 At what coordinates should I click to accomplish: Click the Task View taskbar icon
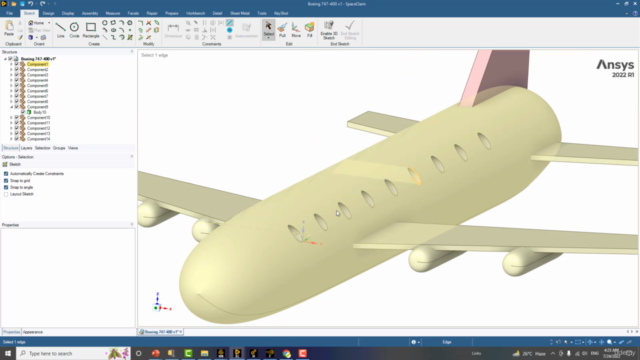tap(138, 353)
